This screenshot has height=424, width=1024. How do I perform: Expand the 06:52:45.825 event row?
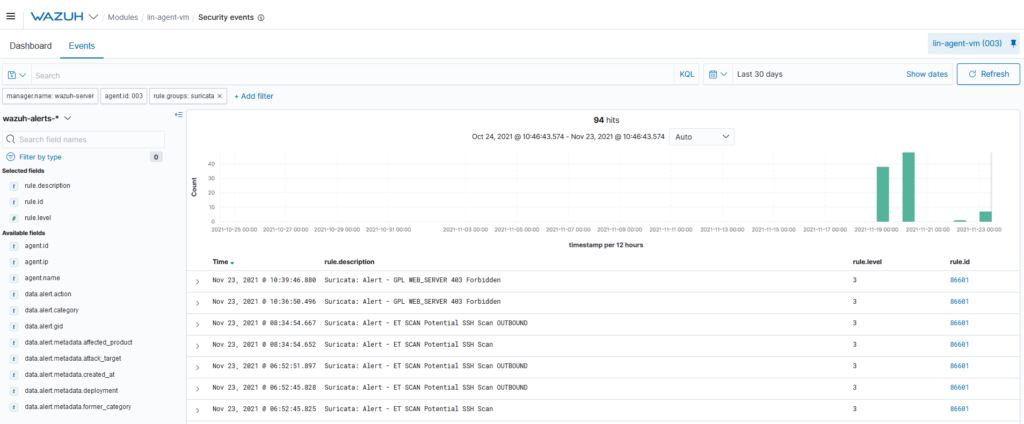[198, 410]
